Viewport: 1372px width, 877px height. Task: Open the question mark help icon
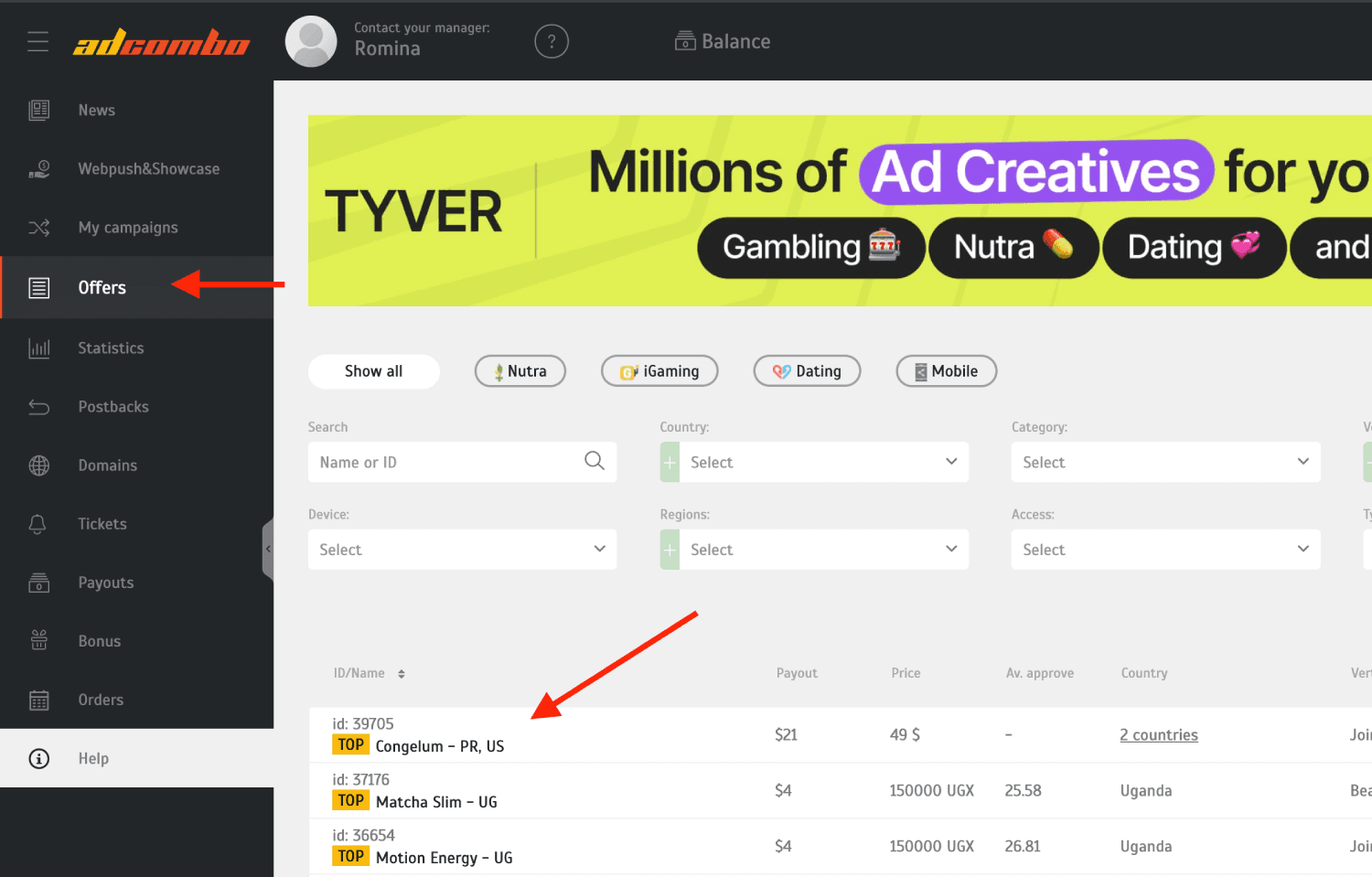click(x=552, y=41)
